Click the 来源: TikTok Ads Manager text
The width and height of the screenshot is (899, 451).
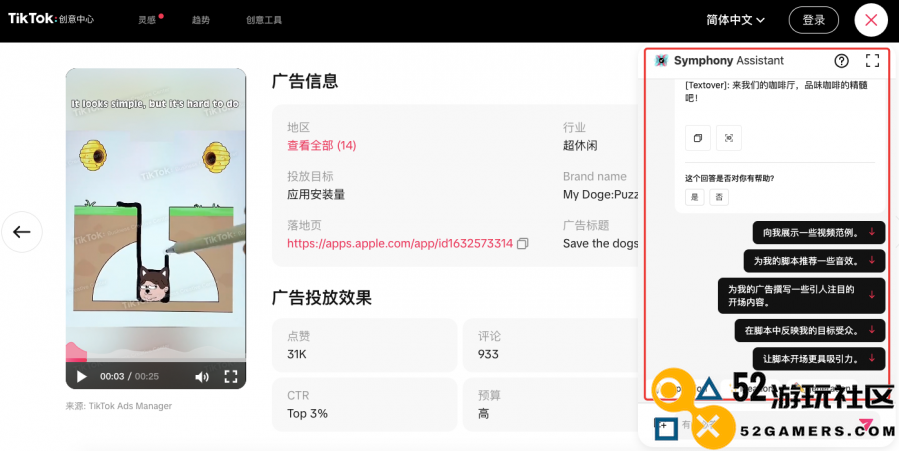(x=119, y=406)
